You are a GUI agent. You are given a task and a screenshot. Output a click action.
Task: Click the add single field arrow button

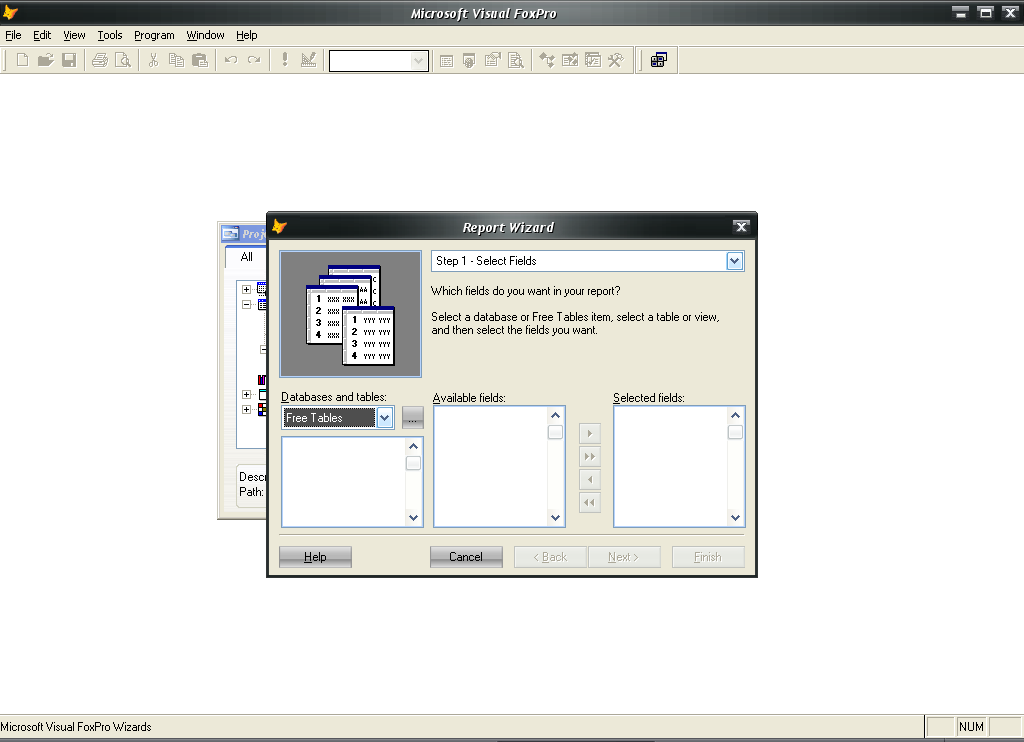click(x=590, y=434)
